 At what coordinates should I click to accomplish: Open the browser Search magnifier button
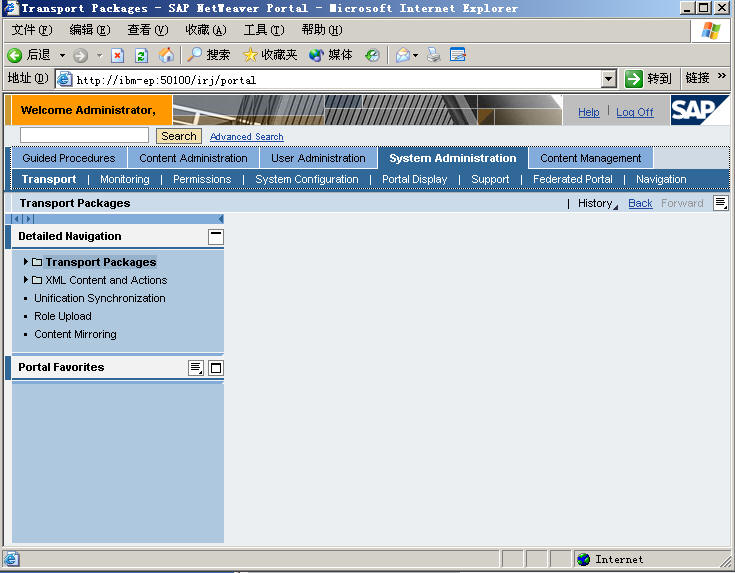(208, 55)
